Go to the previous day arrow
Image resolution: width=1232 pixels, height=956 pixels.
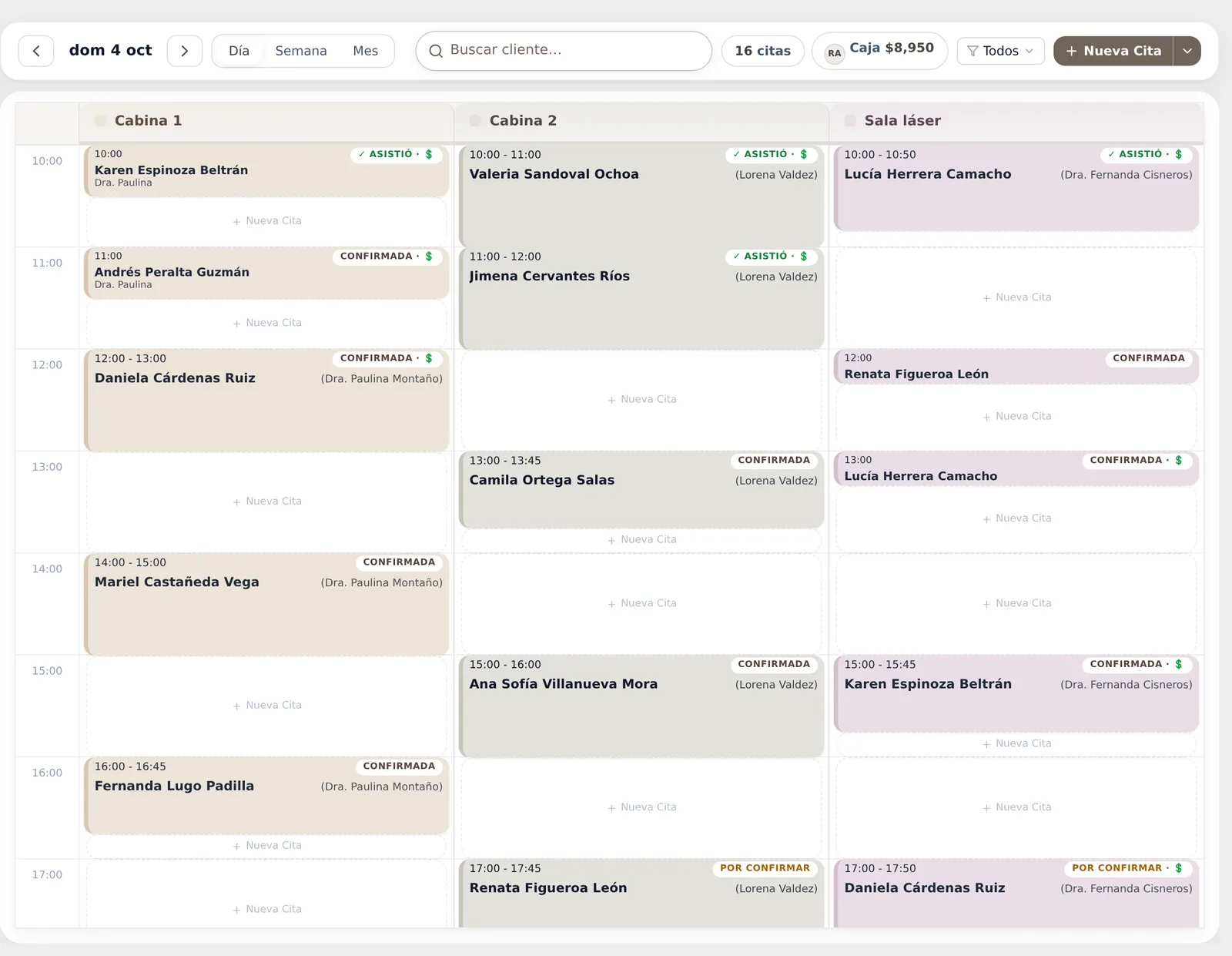36,51
